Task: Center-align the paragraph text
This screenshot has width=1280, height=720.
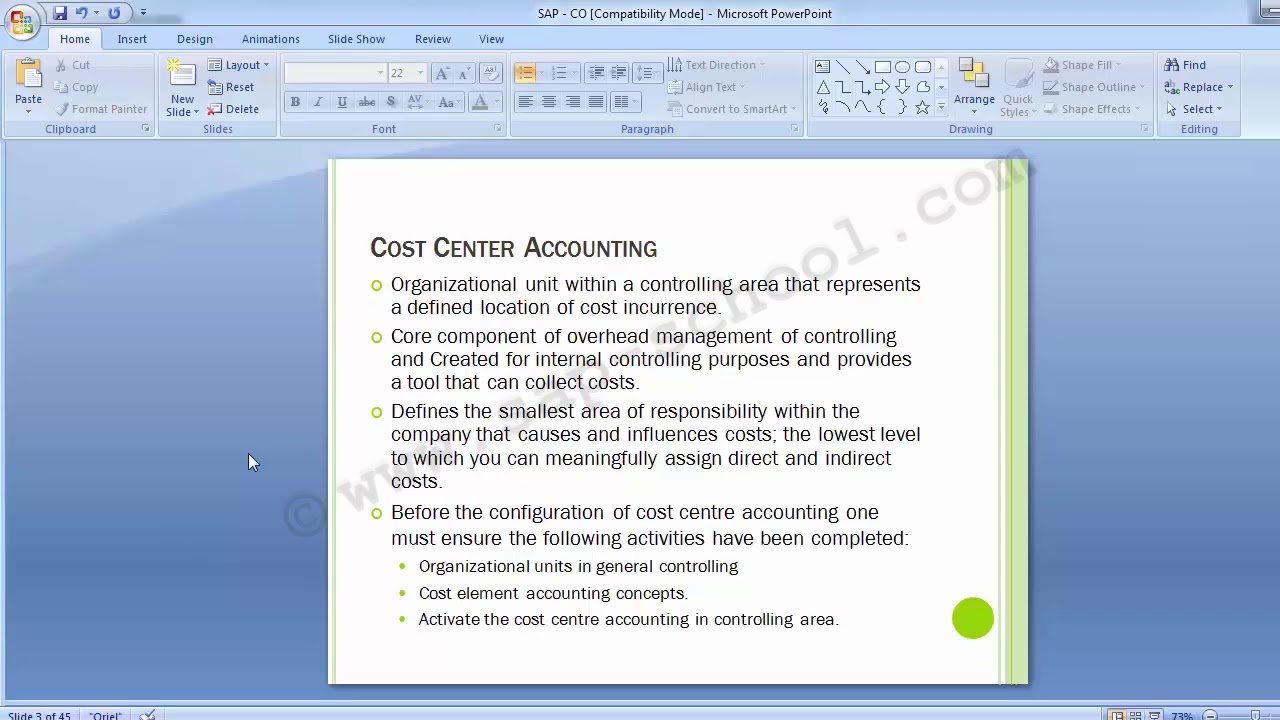Action: [x=549, y=102]
